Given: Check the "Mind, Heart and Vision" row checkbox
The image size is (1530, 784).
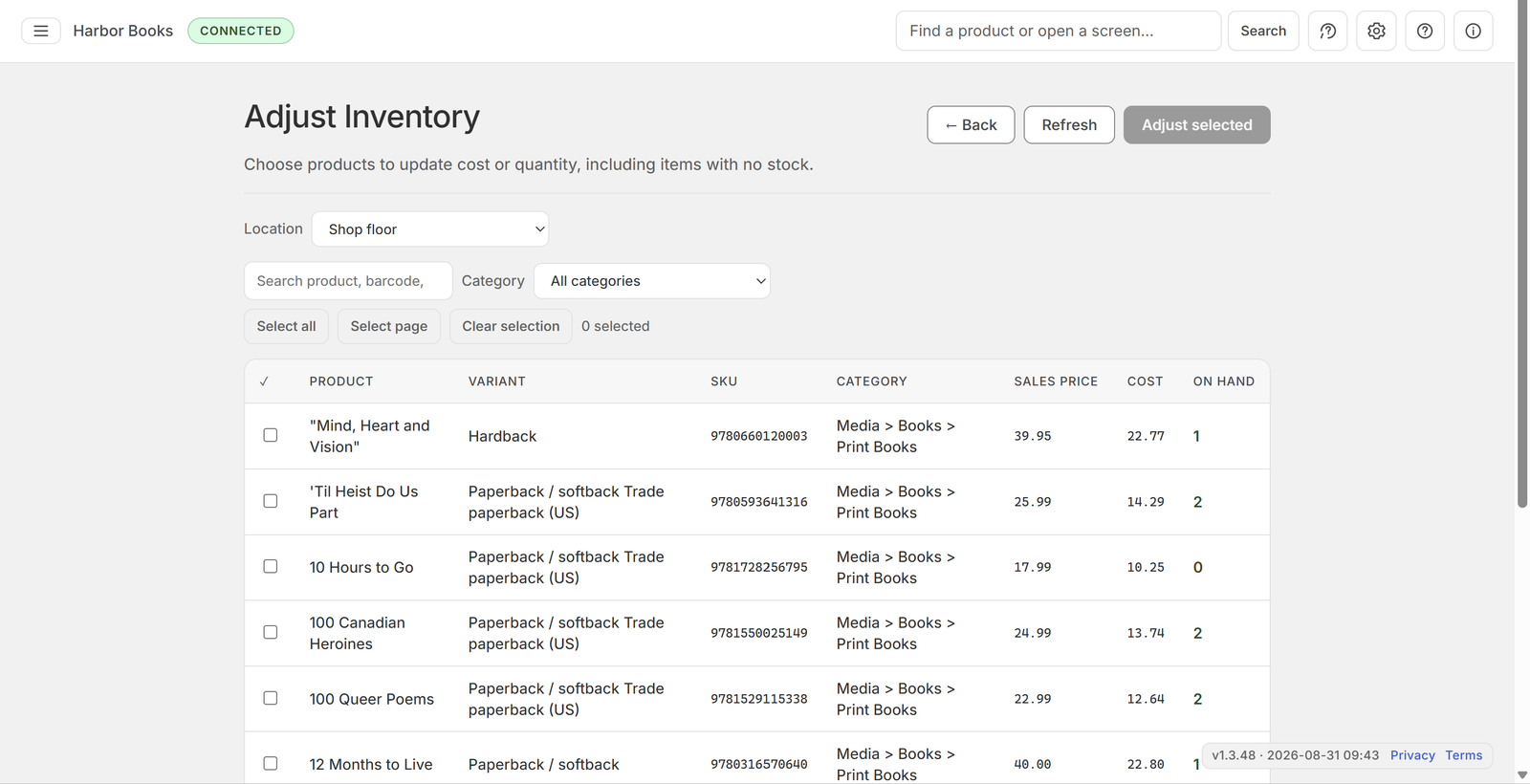Looking at the screenshot, I should (271, 435).
